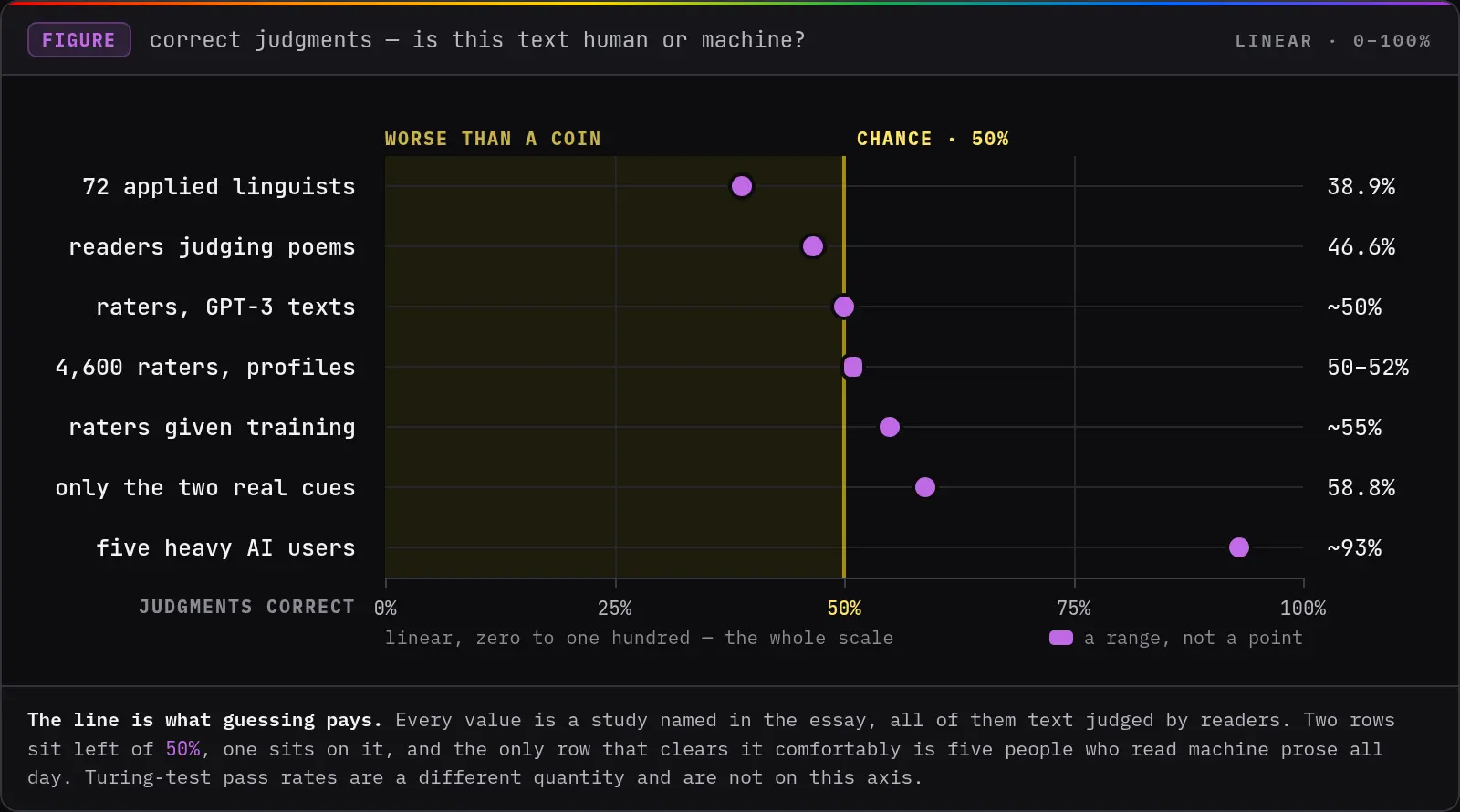Click the JUDGMENTS CORRECT axis title
Screen dimensions: 1460x812
click(x=246, y=607)
